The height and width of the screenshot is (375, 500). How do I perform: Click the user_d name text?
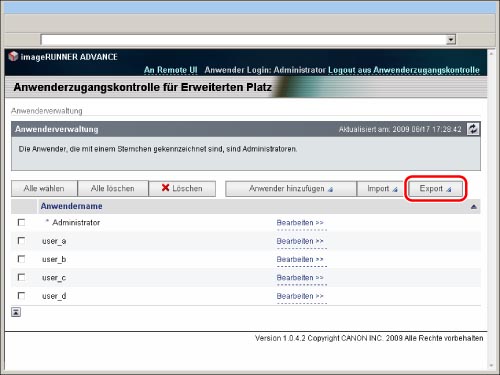click(x=54, y=296)
